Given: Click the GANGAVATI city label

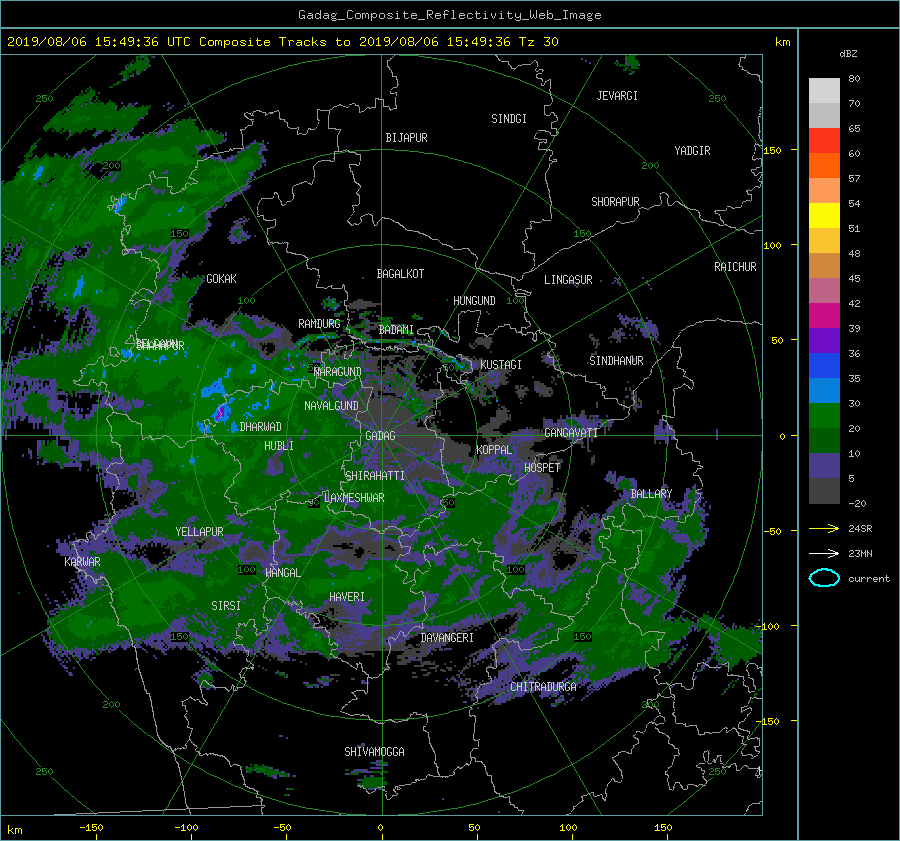Looking at the screenshot, I should click(x=571, y=432).
